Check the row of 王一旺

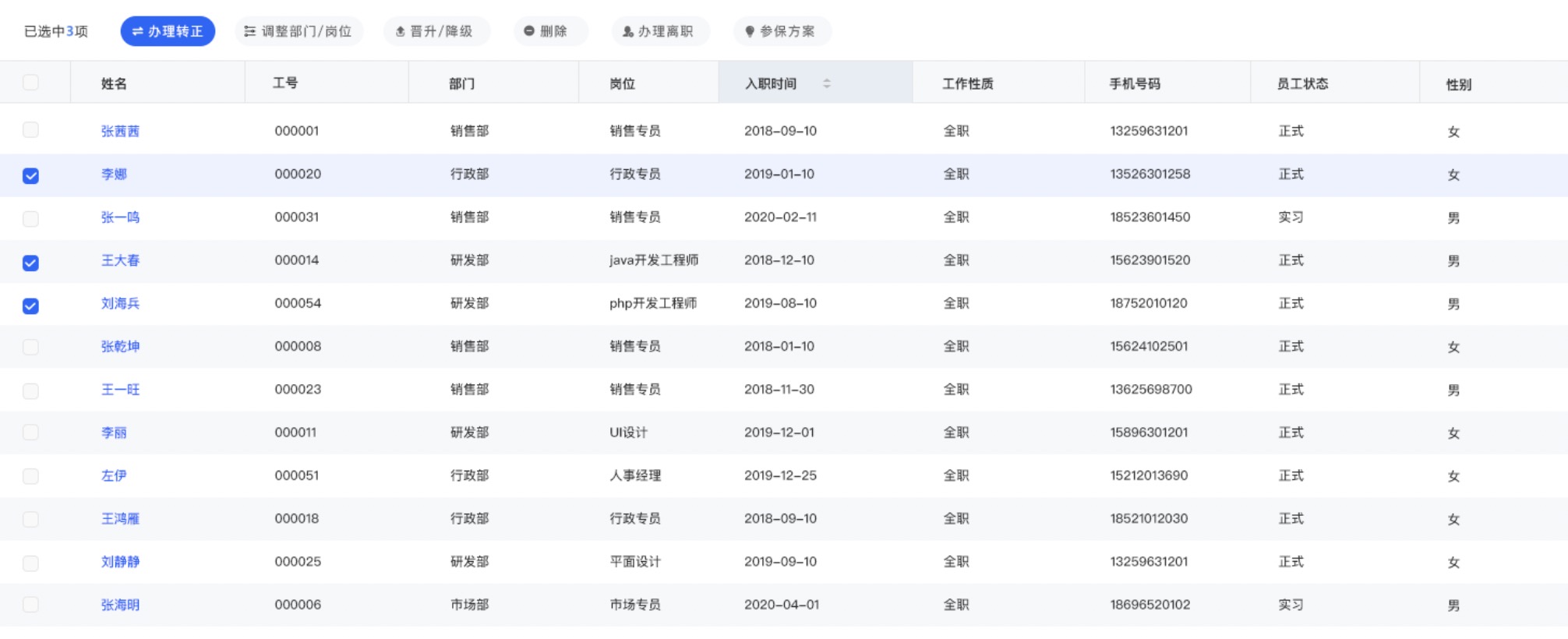coord(30,390)
